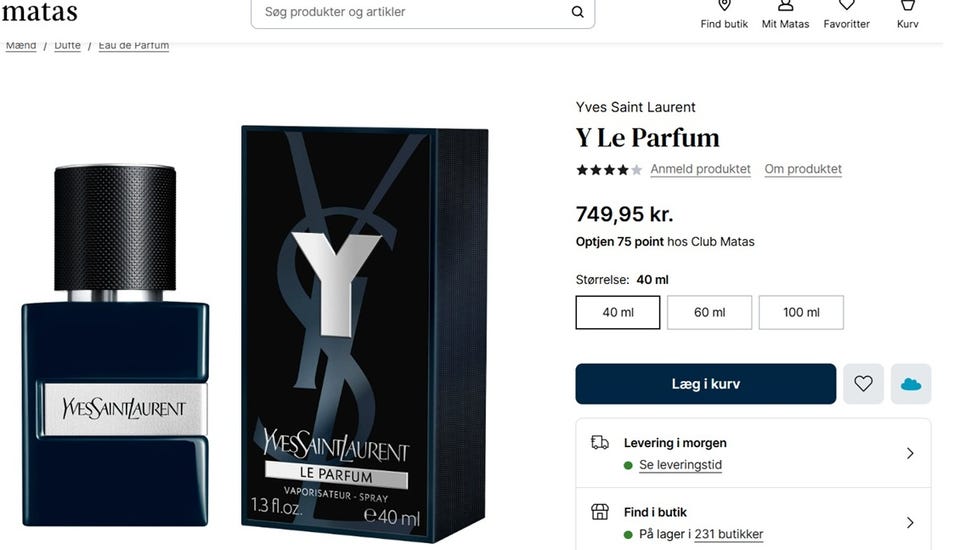
Task: Click the search magnifier icon
Action: [x=577, y=12]
